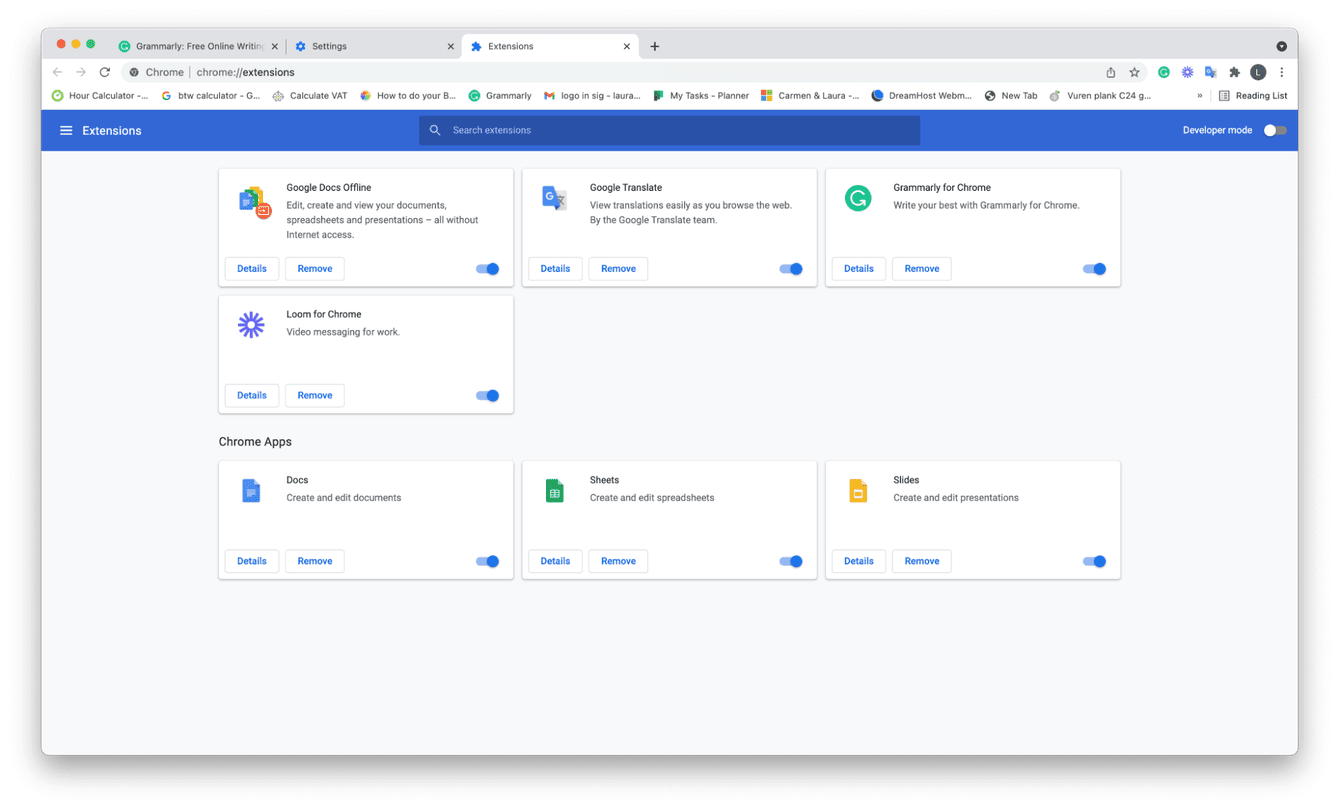The width and height of the screenshot is (1340, 810).
Task: Remove the Grammarly for Chrome extension
Action: point(921,268)
